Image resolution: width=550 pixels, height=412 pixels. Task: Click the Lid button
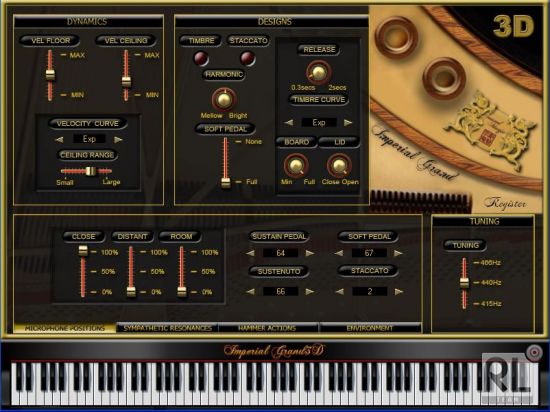click(x=339, y=142)
